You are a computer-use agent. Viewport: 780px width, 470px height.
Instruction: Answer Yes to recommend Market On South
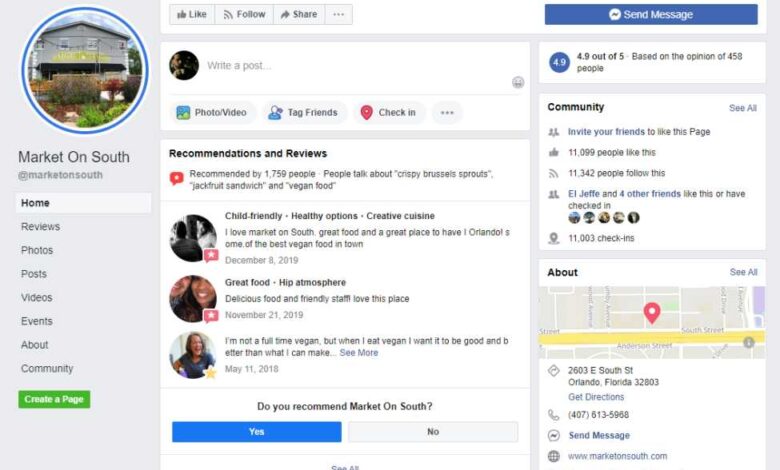[257, 432]
